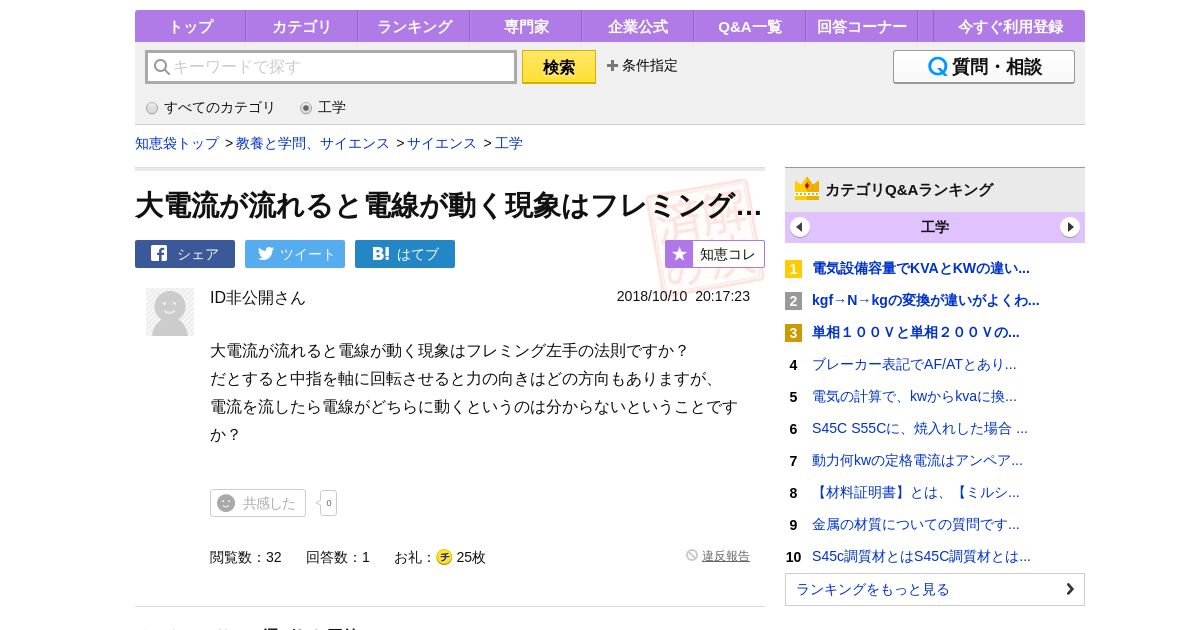Open ranking 7: 動力何kwの定格電流
This screenshot has width=1200, height=630.
[x=917, y=460]
